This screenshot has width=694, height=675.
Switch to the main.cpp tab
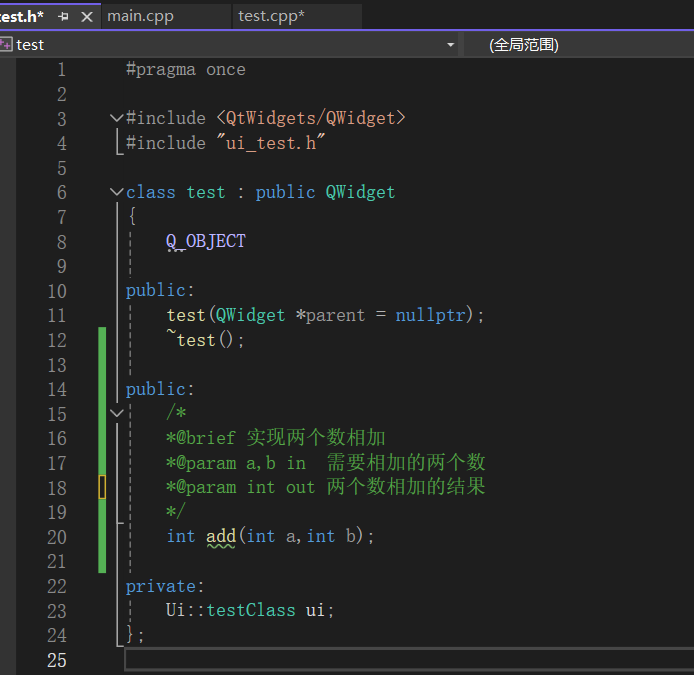140,16
